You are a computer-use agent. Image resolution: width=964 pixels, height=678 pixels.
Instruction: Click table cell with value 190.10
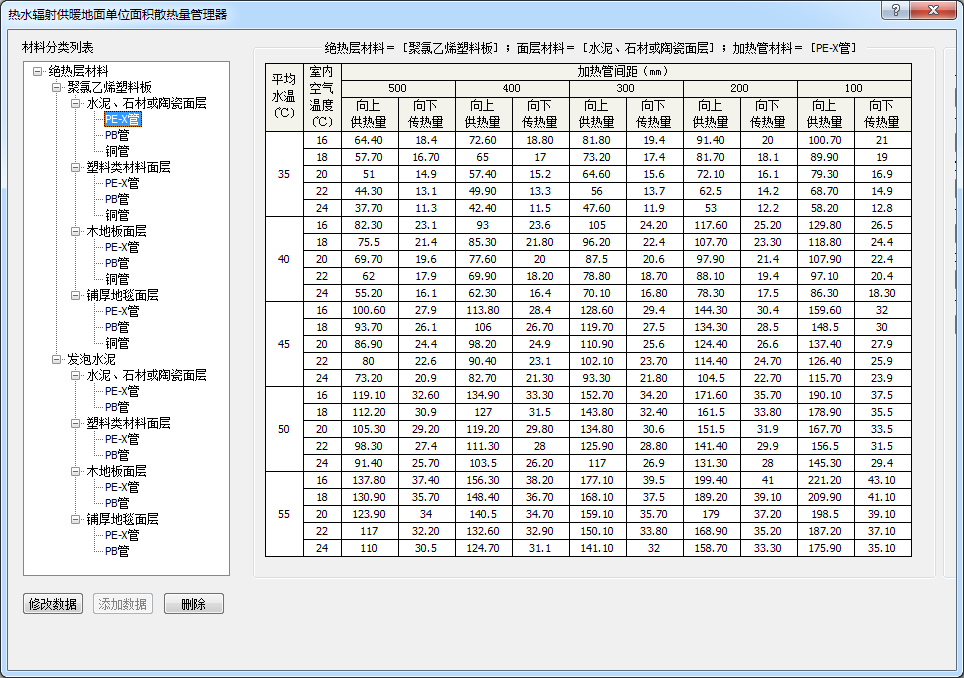tap(825, 395)
